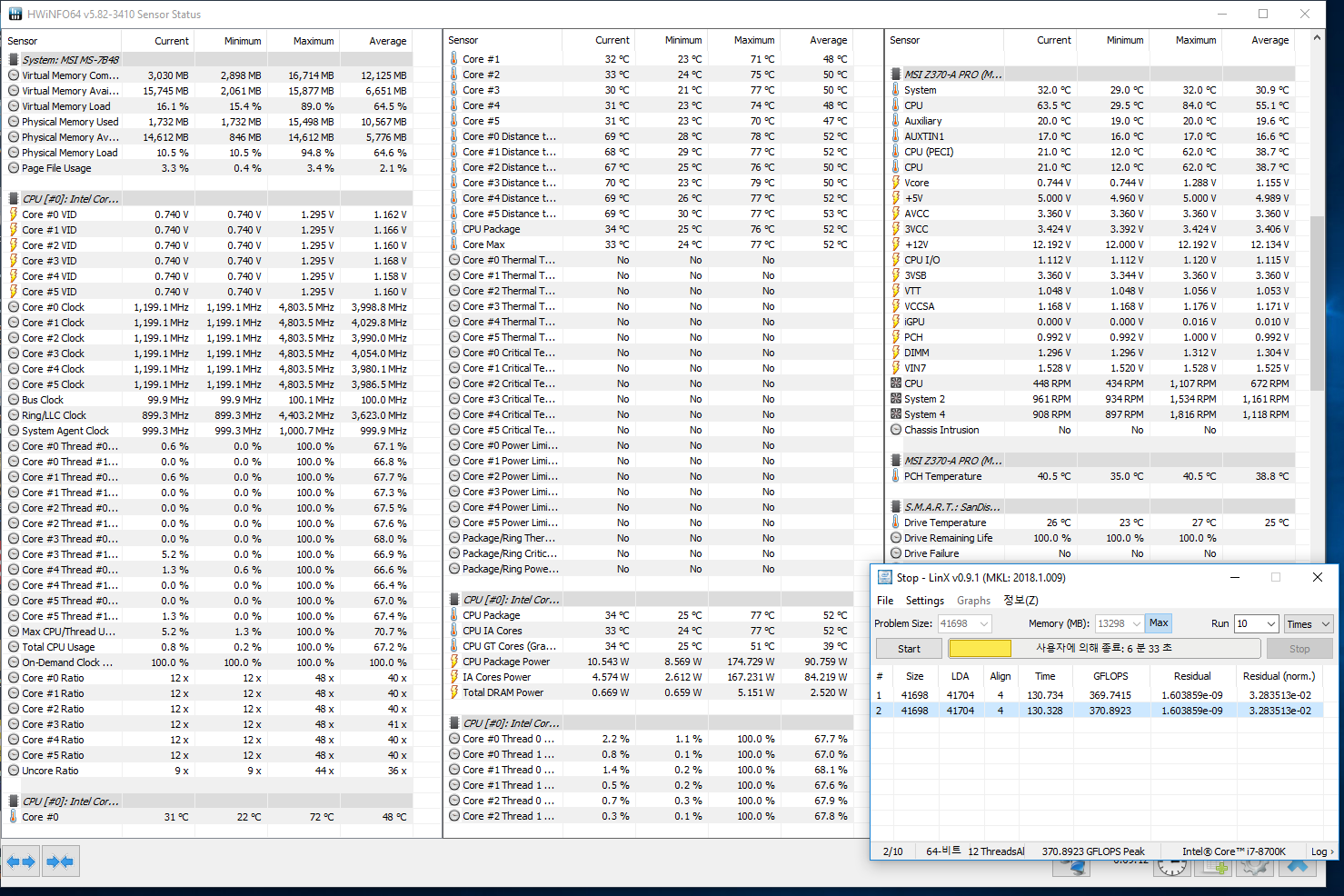Click the right sensor panel vertical scrollbar thumb
1344x896 pixels.
click(1317, 304)
